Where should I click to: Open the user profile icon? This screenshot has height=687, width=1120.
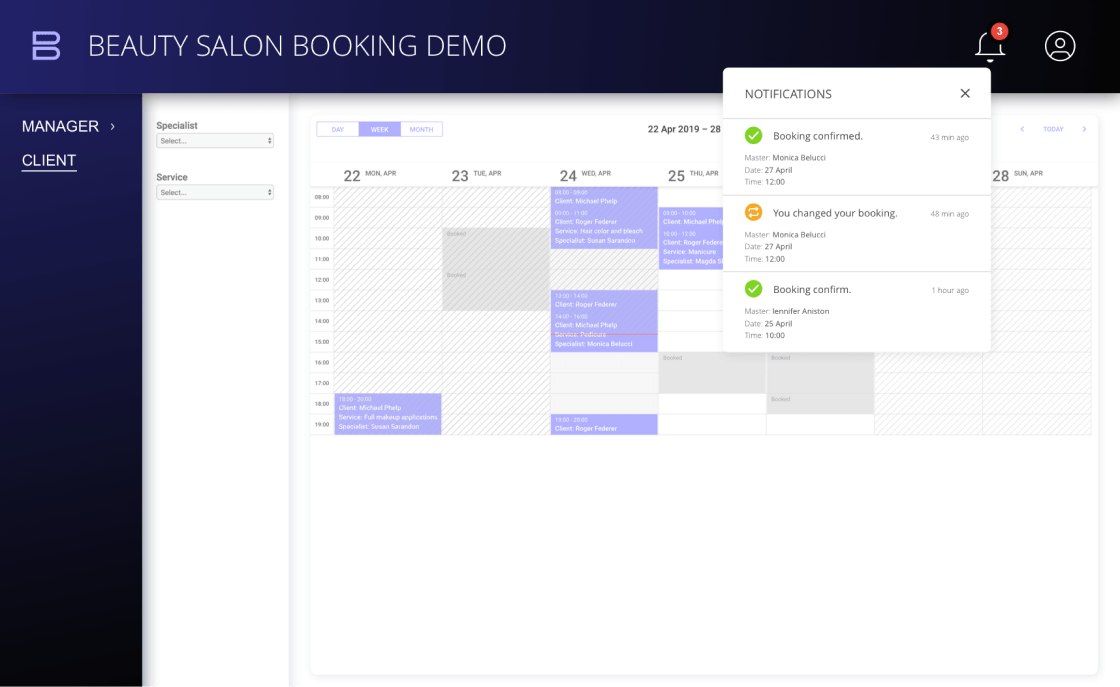click(x=1060, y=46)
